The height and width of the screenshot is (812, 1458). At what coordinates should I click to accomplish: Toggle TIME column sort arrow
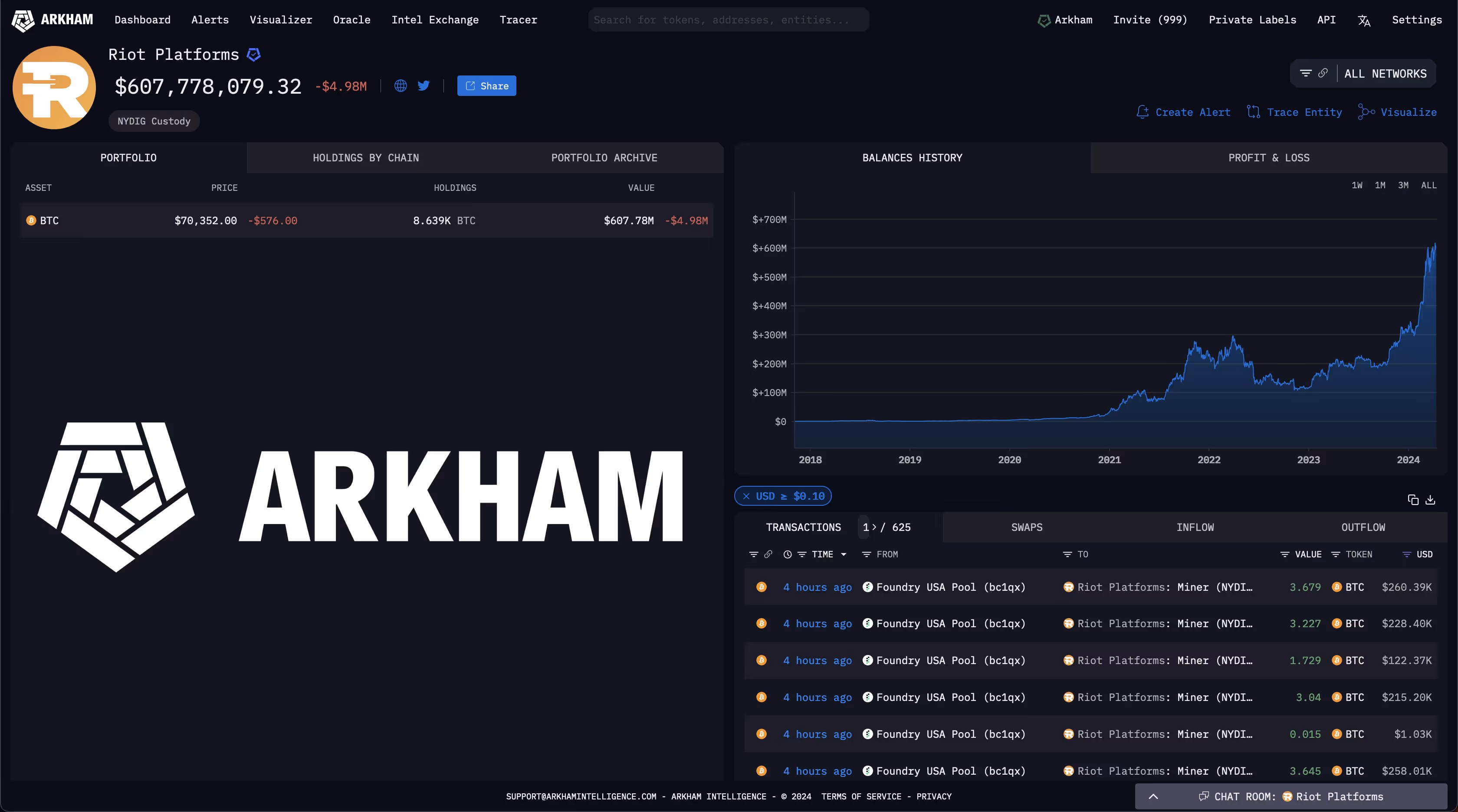843,554
